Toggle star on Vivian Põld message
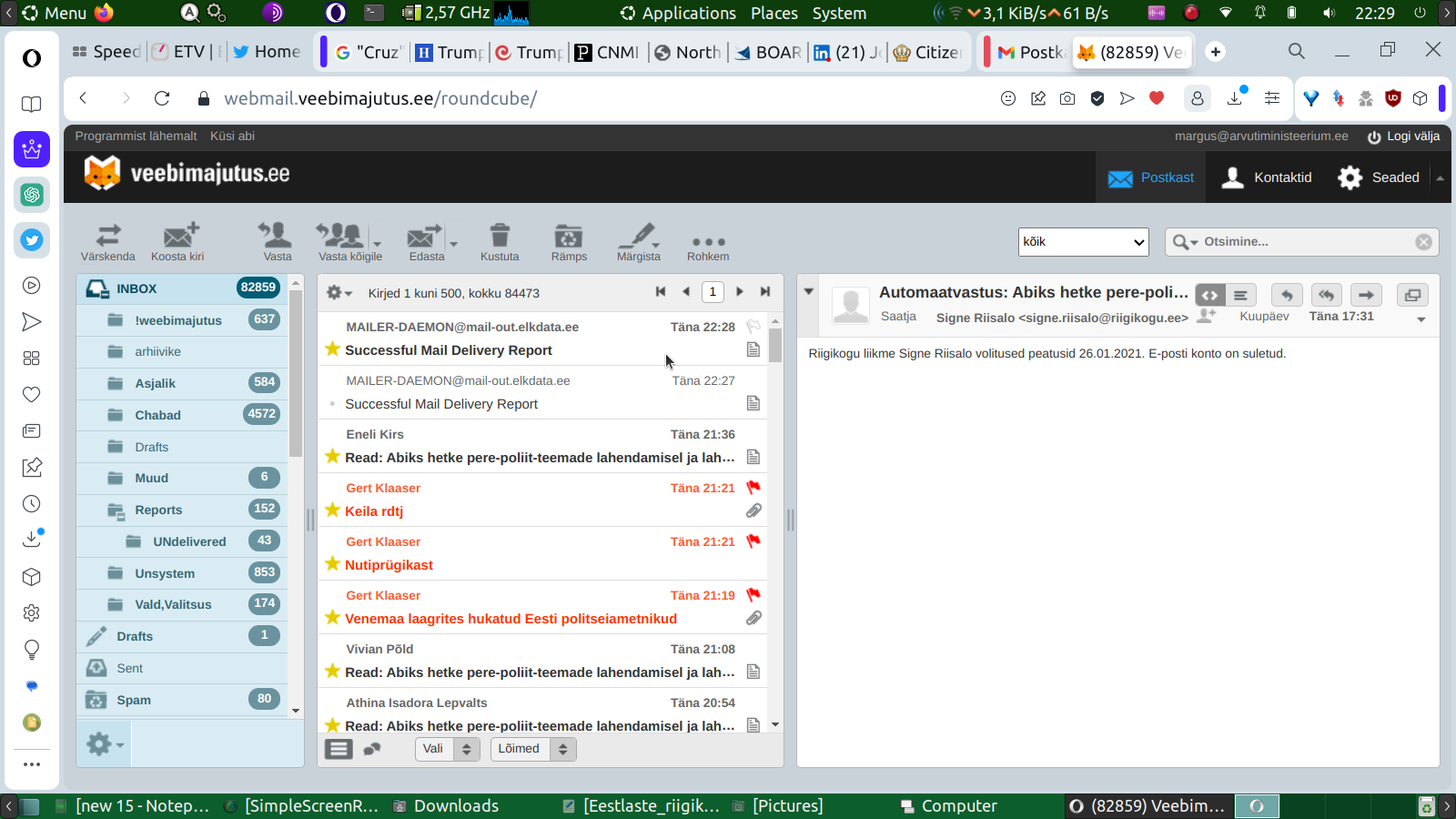 (333, 671)
